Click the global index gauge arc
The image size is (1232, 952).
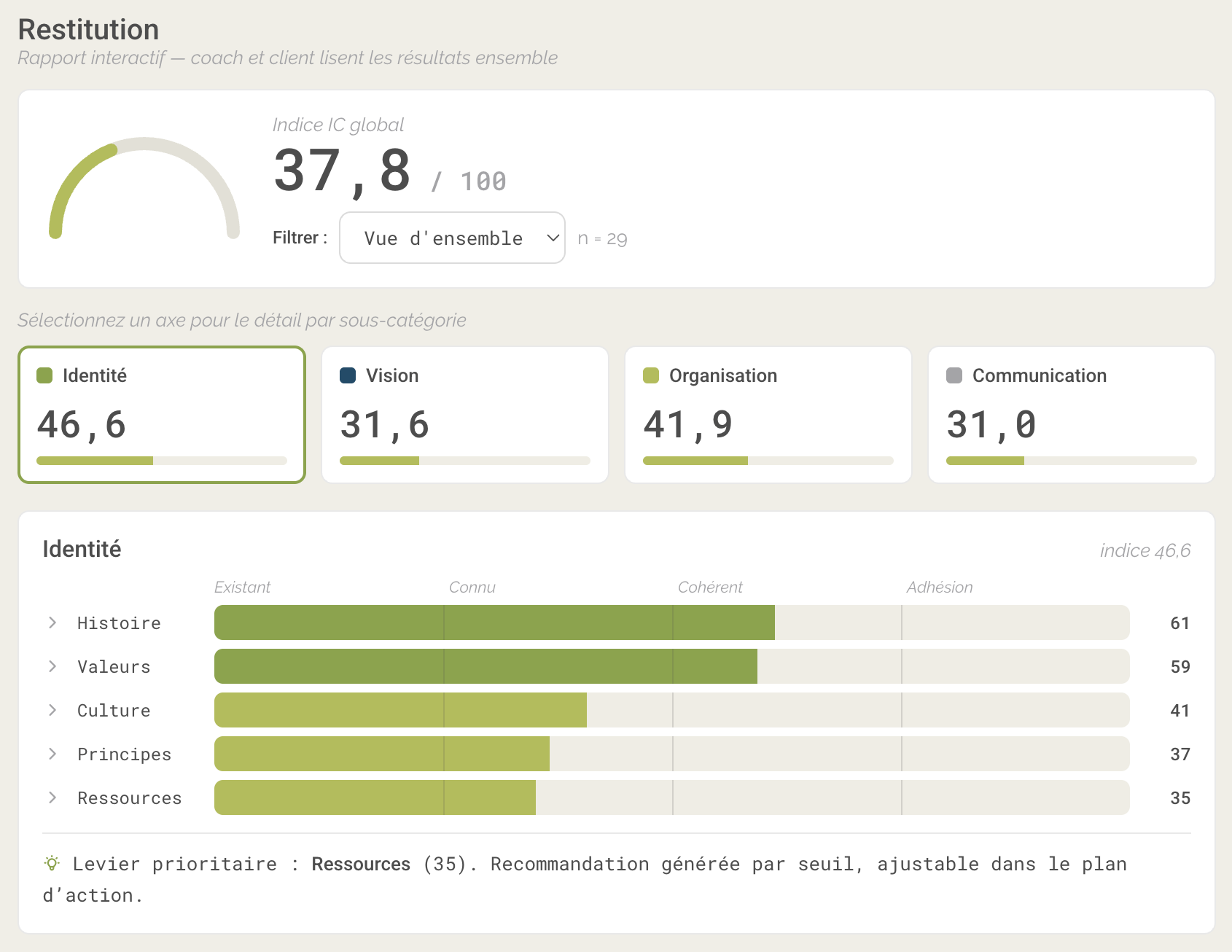coord(144,187)
